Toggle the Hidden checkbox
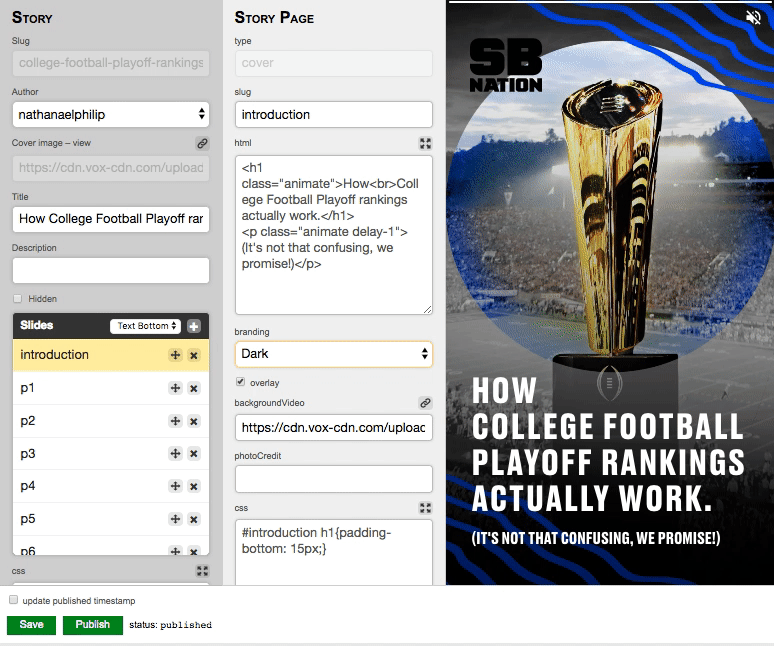The width and height of the screenshot is (774, 646). tap(17, 299)
